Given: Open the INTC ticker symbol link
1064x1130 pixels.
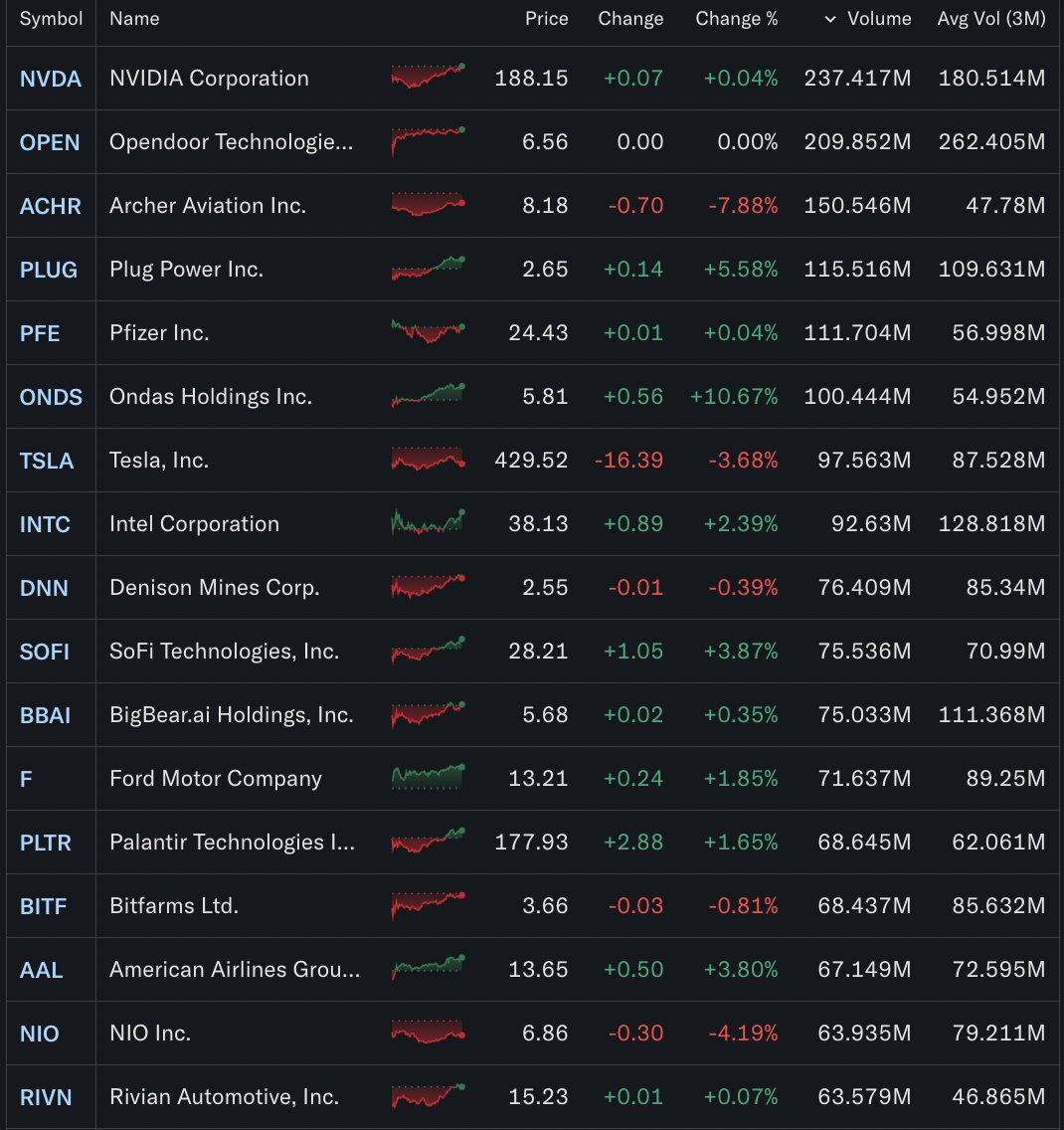Looking at the screenshot, I should point(45,524).
